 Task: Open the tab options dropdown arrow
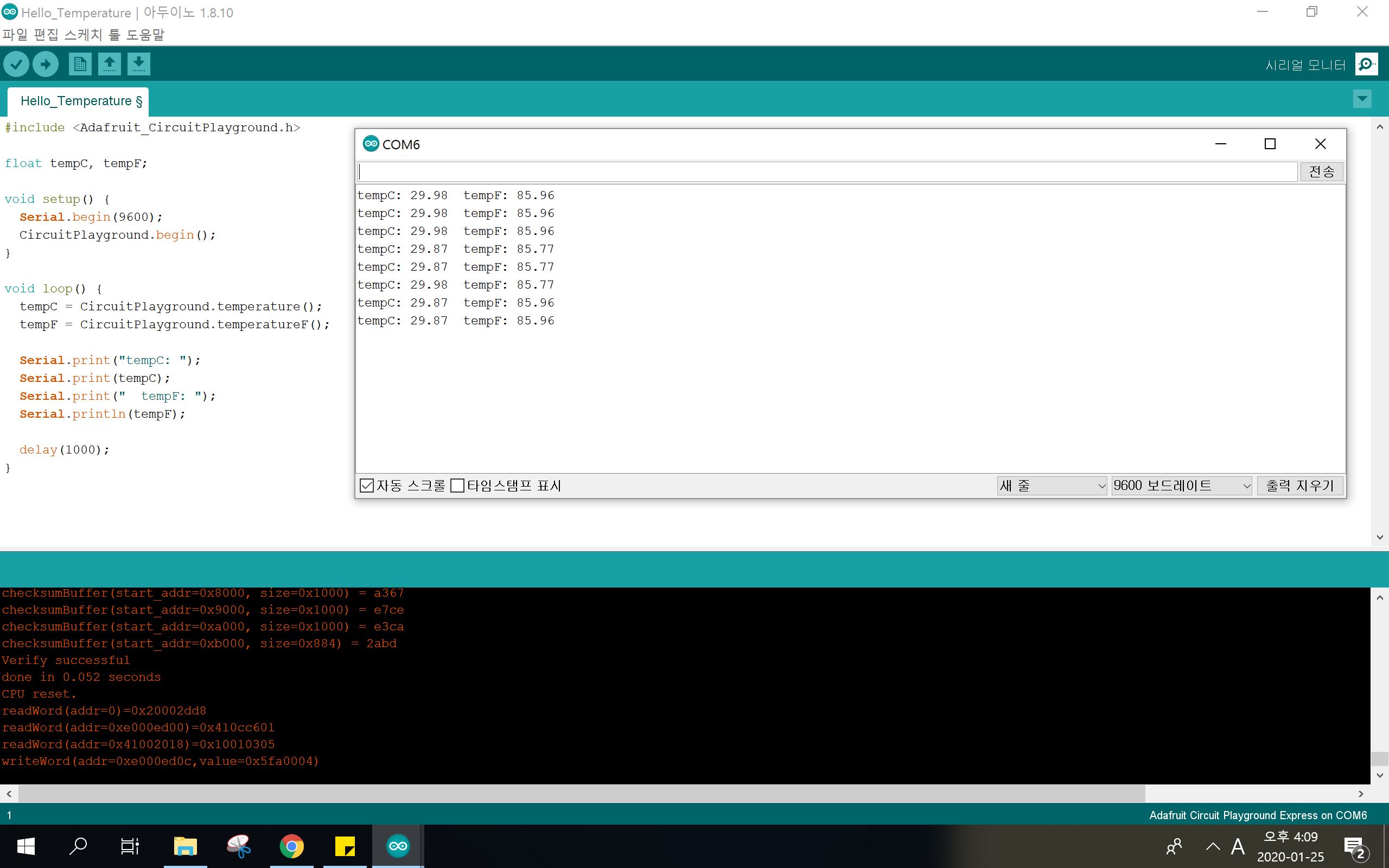[1362, 99]
